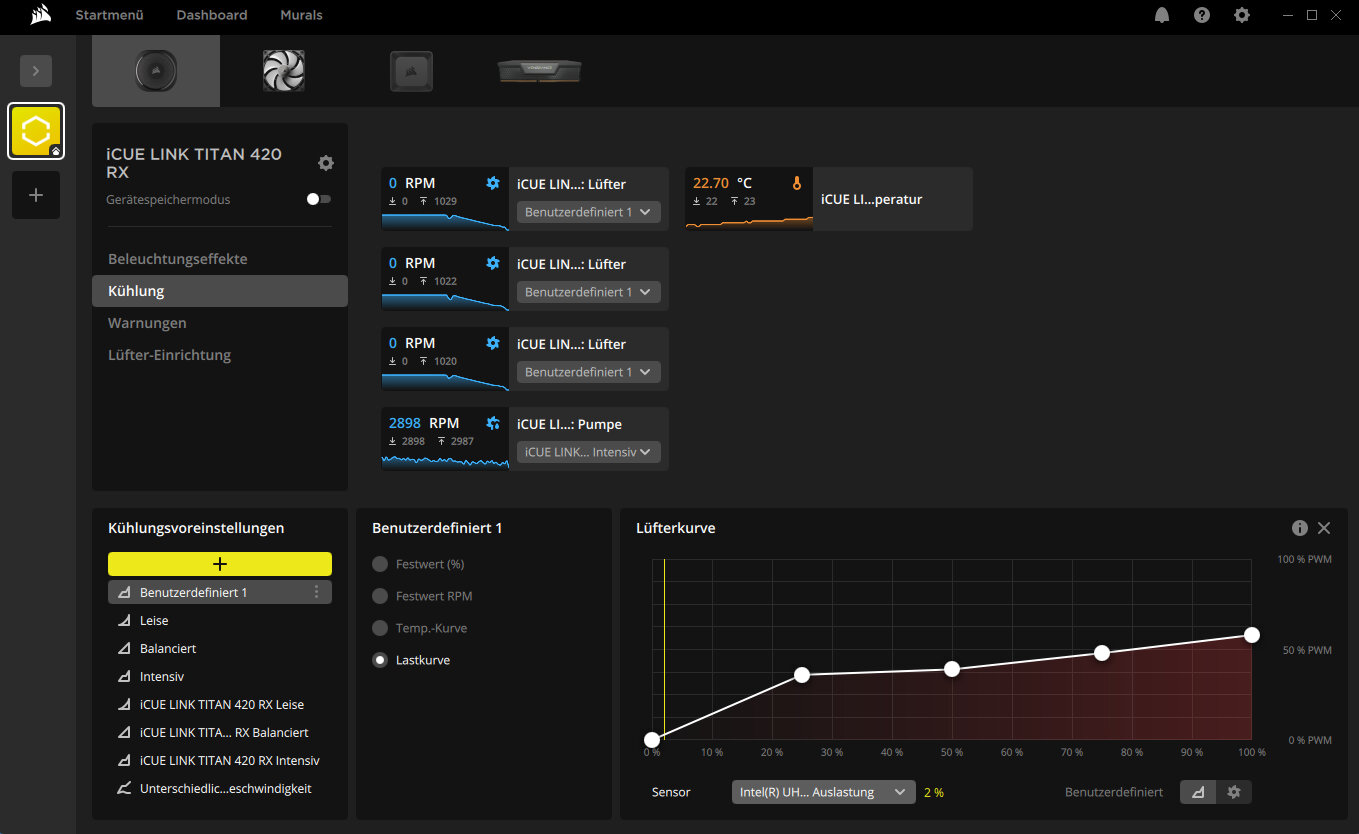1359x834 pixels.
Task: Add a new cooling preset with yellow plus button
Action: point(220,564)
